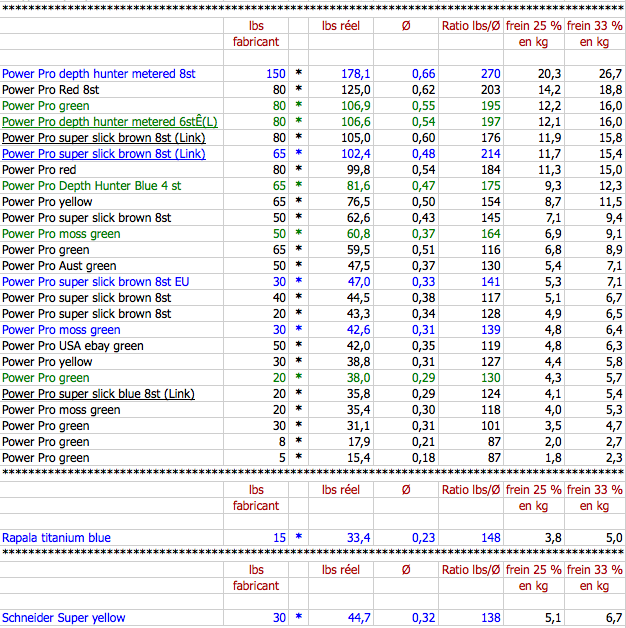Select the 38,8 lbs réel value
The image size is (626, 628).
coord(358,362)
